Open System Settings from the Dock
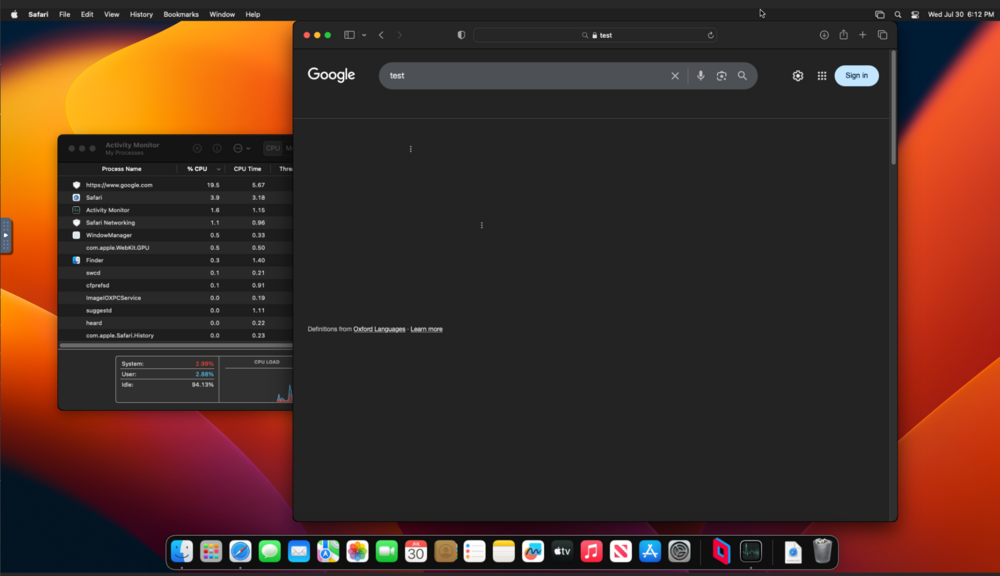1000x576 pixels. pyautogui.click(x=679, y=551)
